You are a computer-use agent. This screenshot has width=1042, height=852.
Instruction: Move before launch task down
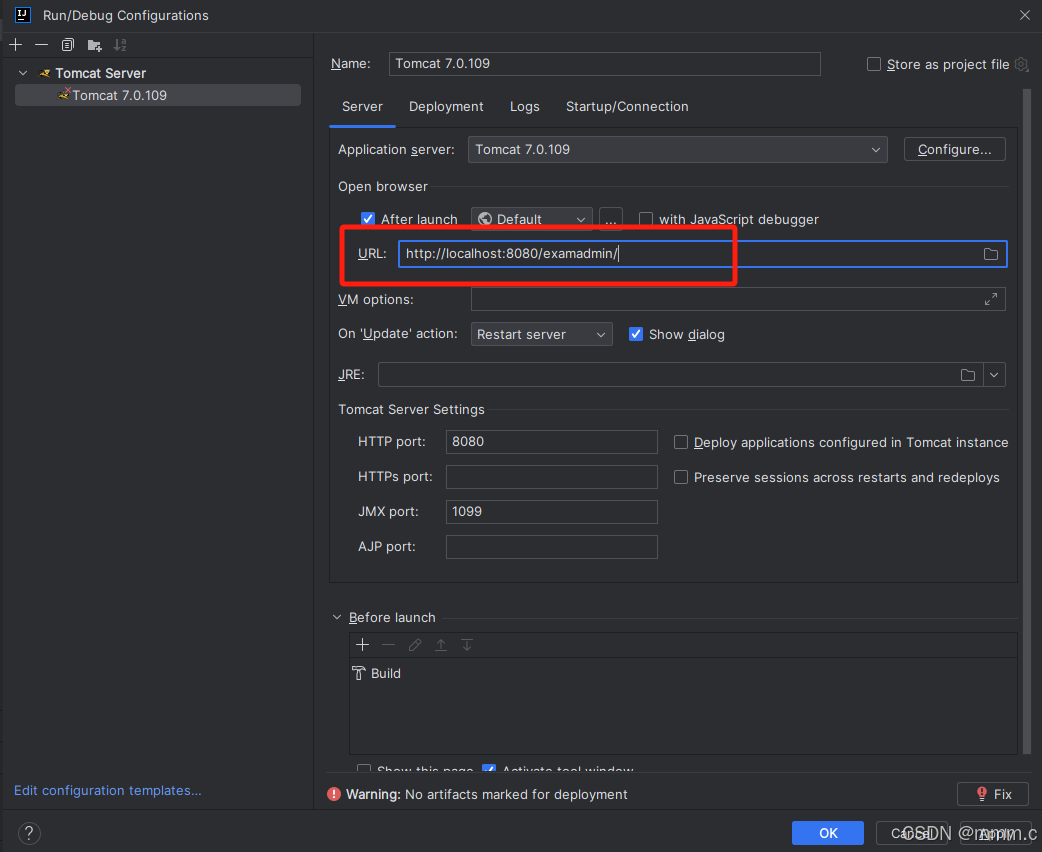point(467,645)
